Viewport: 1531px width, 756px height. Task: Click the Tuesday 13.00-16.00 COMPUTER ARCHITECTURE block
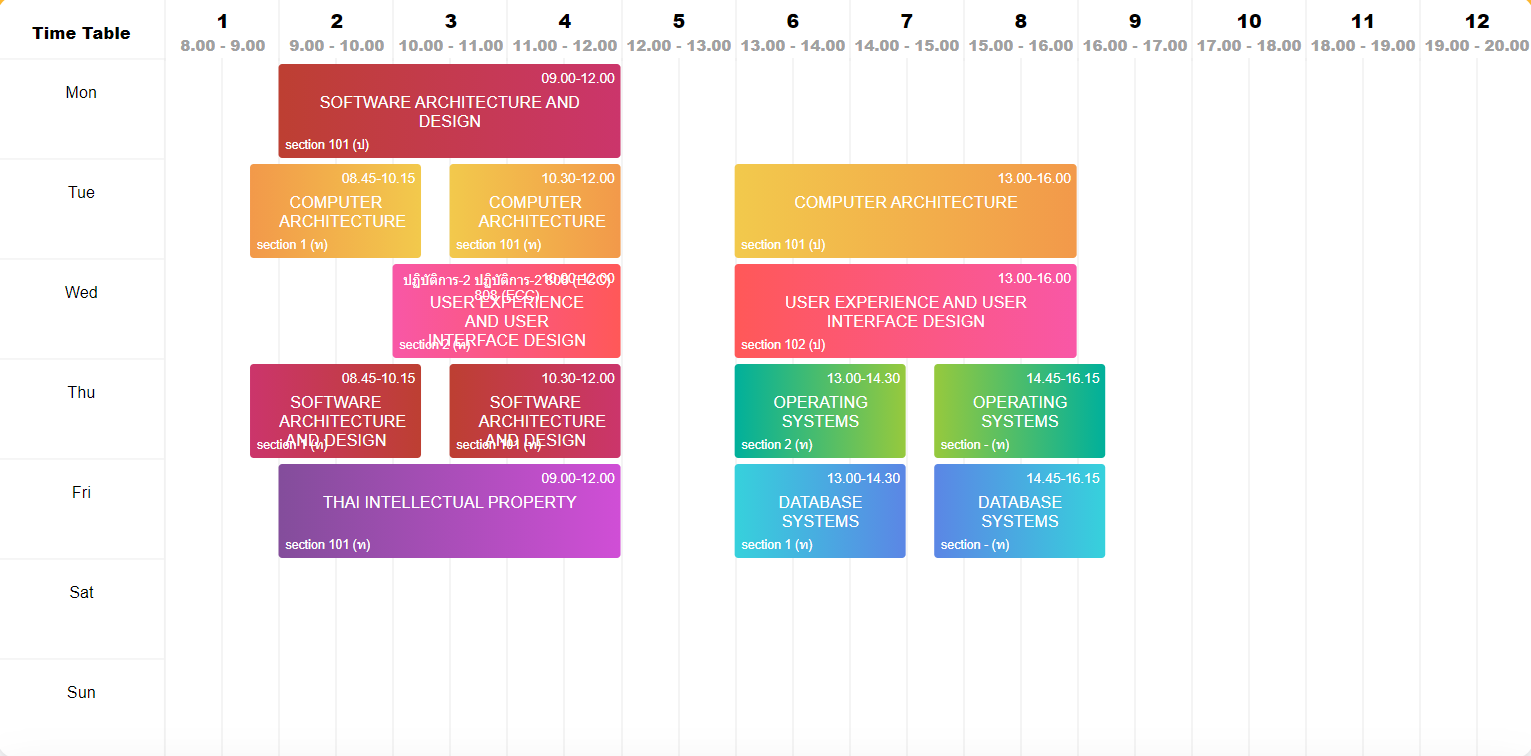(x=905, y=210)
